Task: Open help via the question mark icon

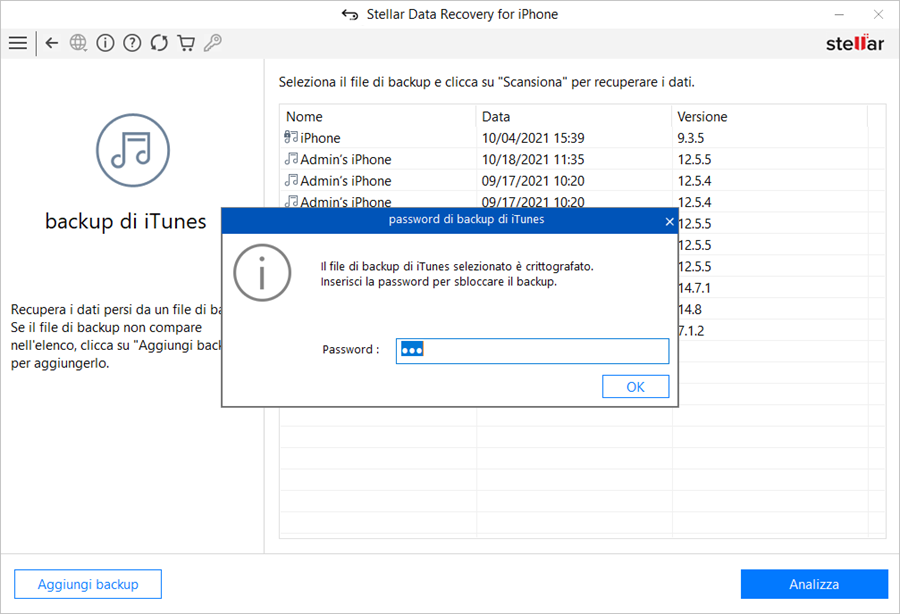Action: tap(132, 43)
